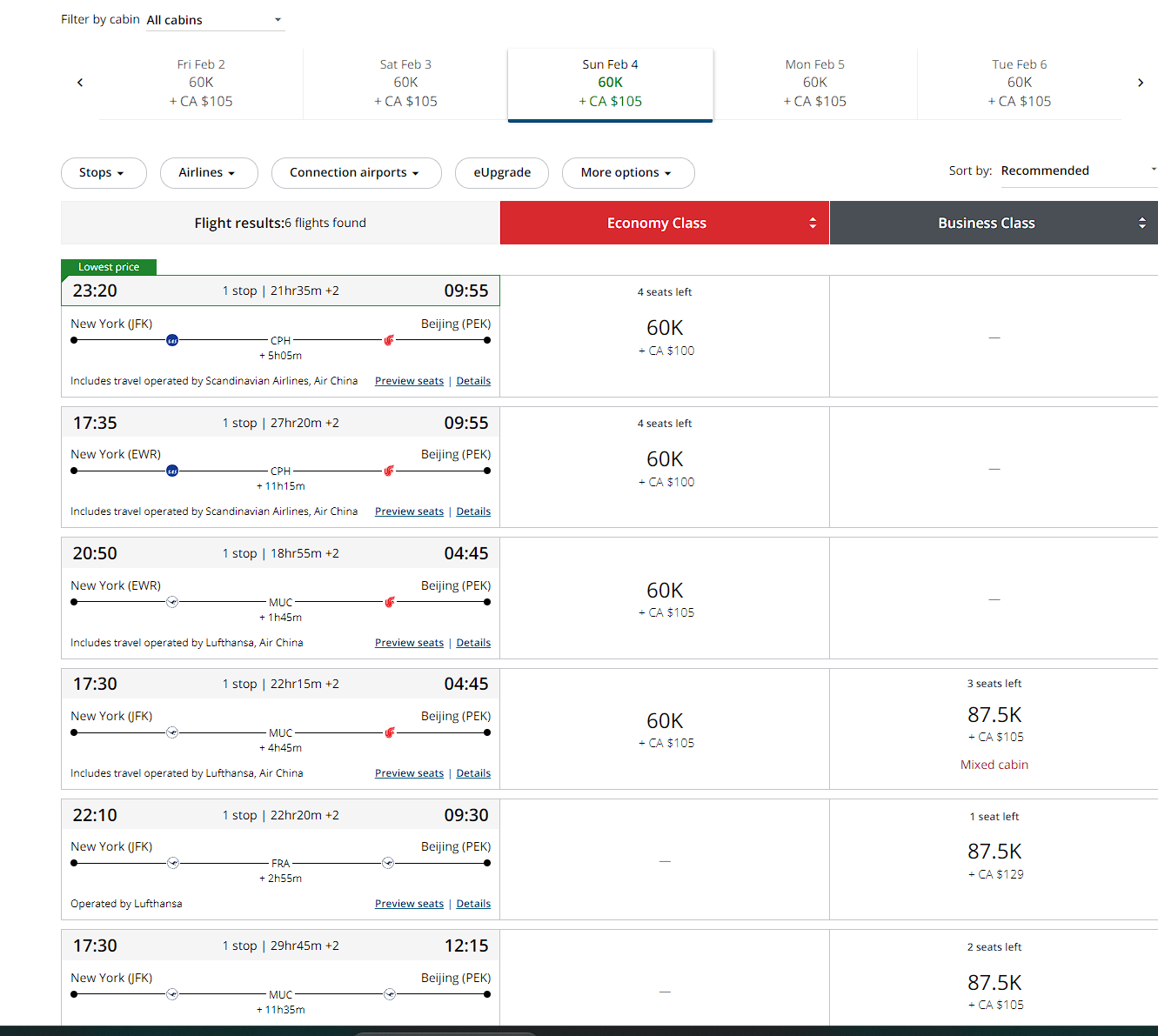Open Details for 17:35 EWR flight
The height and width of the screenshot is (1036, 1158).
point(473,511)
